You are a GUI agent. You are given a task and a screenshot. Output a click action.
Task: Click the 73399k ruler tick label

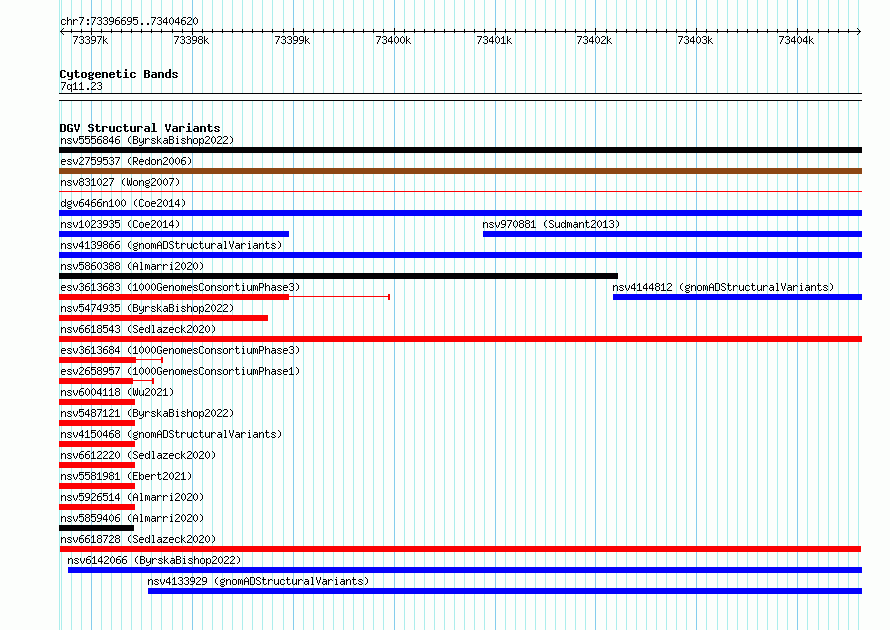[292, 41]
